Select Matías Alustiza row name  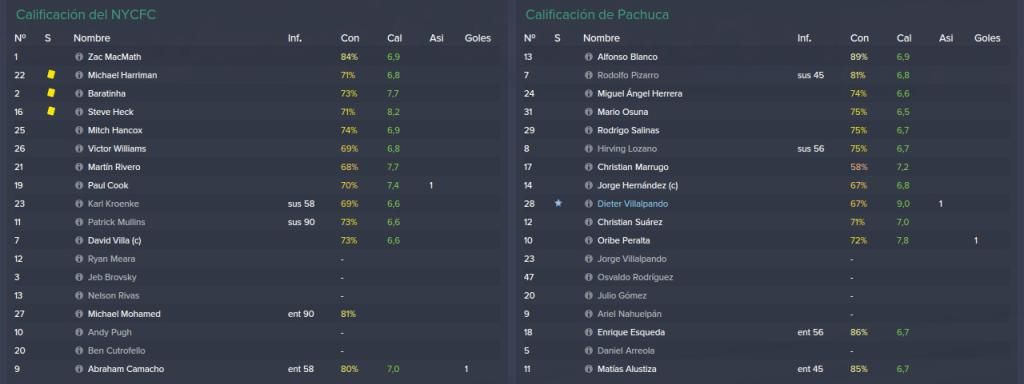[x=626, y=369]
